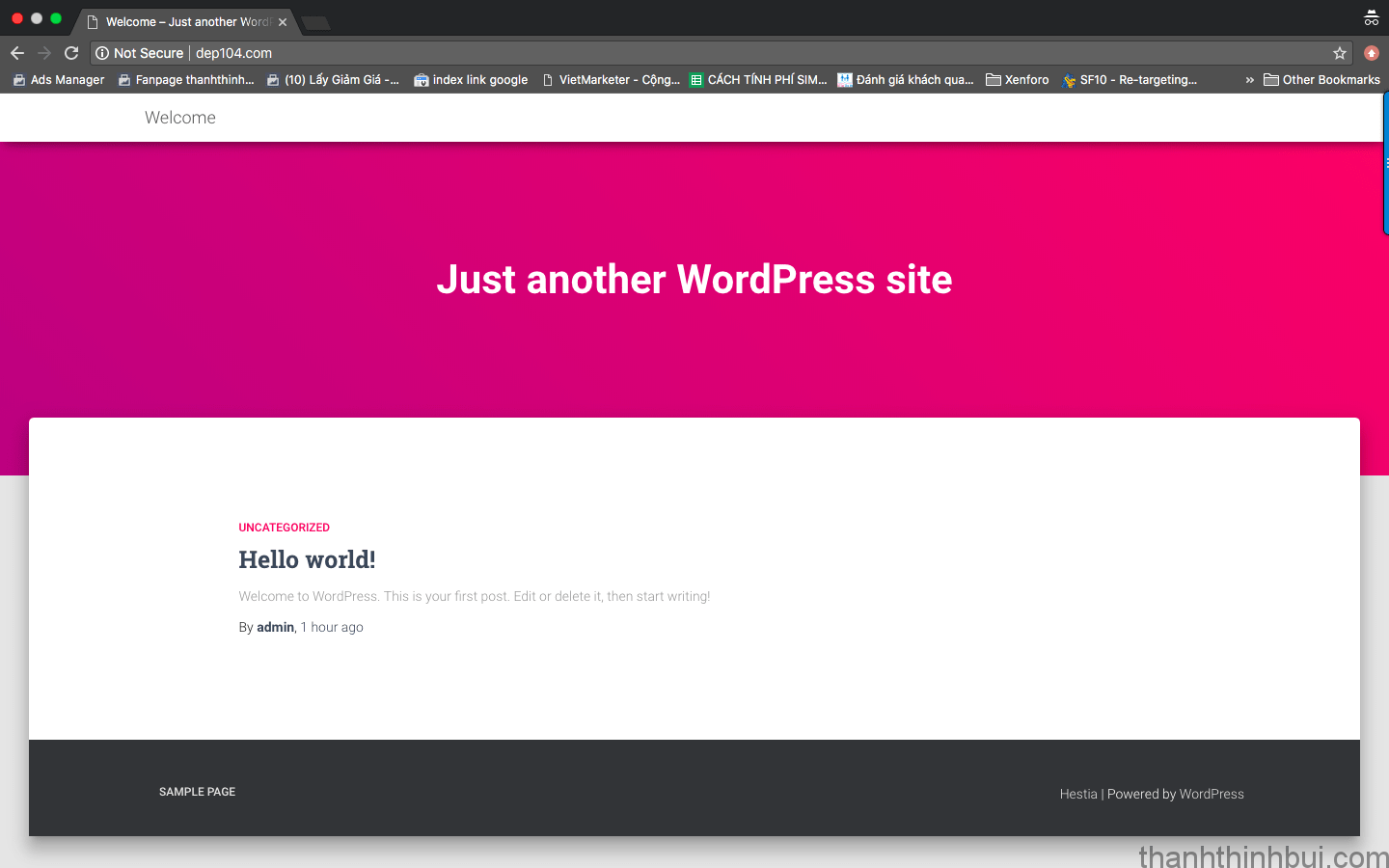Click the 1 hour ago timestamp
1389x868 pixels.
pyautogui.click(x=332, y=627)
